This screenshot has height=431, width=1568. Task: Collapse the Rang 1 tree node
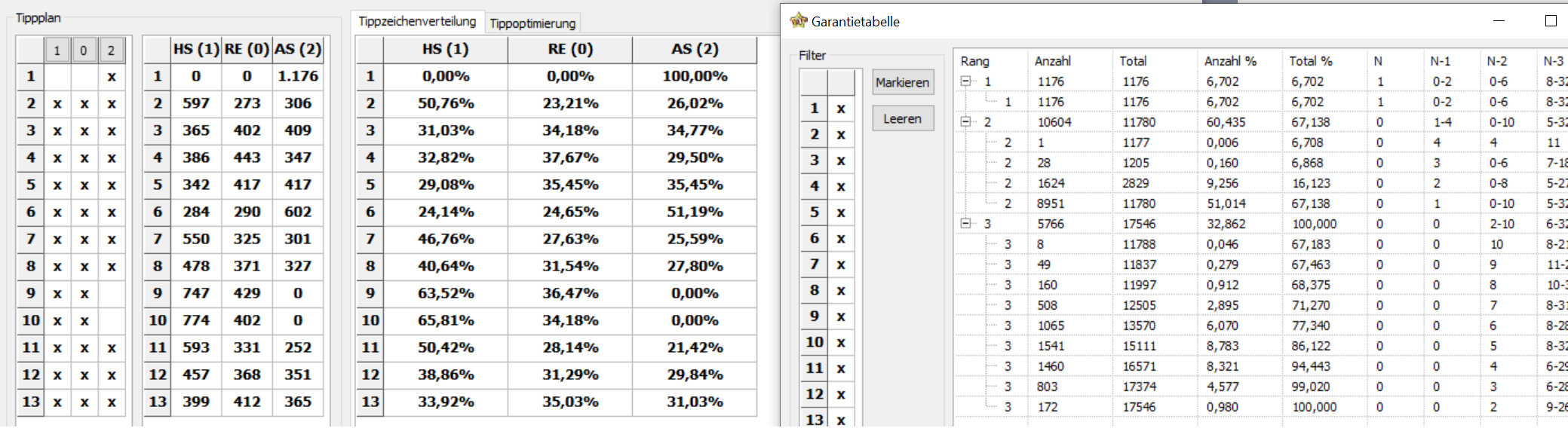965,81
